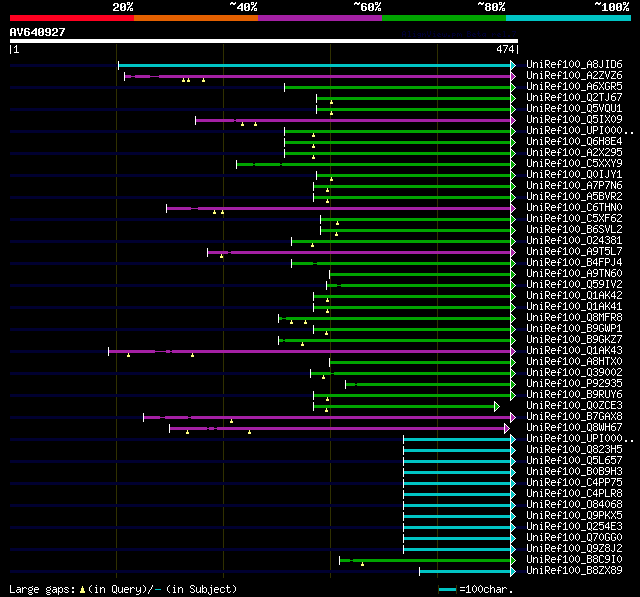
Task: Select the UniRef100_Q9PKX5 label
Action: pyautogui.click(x=574, y=516)
